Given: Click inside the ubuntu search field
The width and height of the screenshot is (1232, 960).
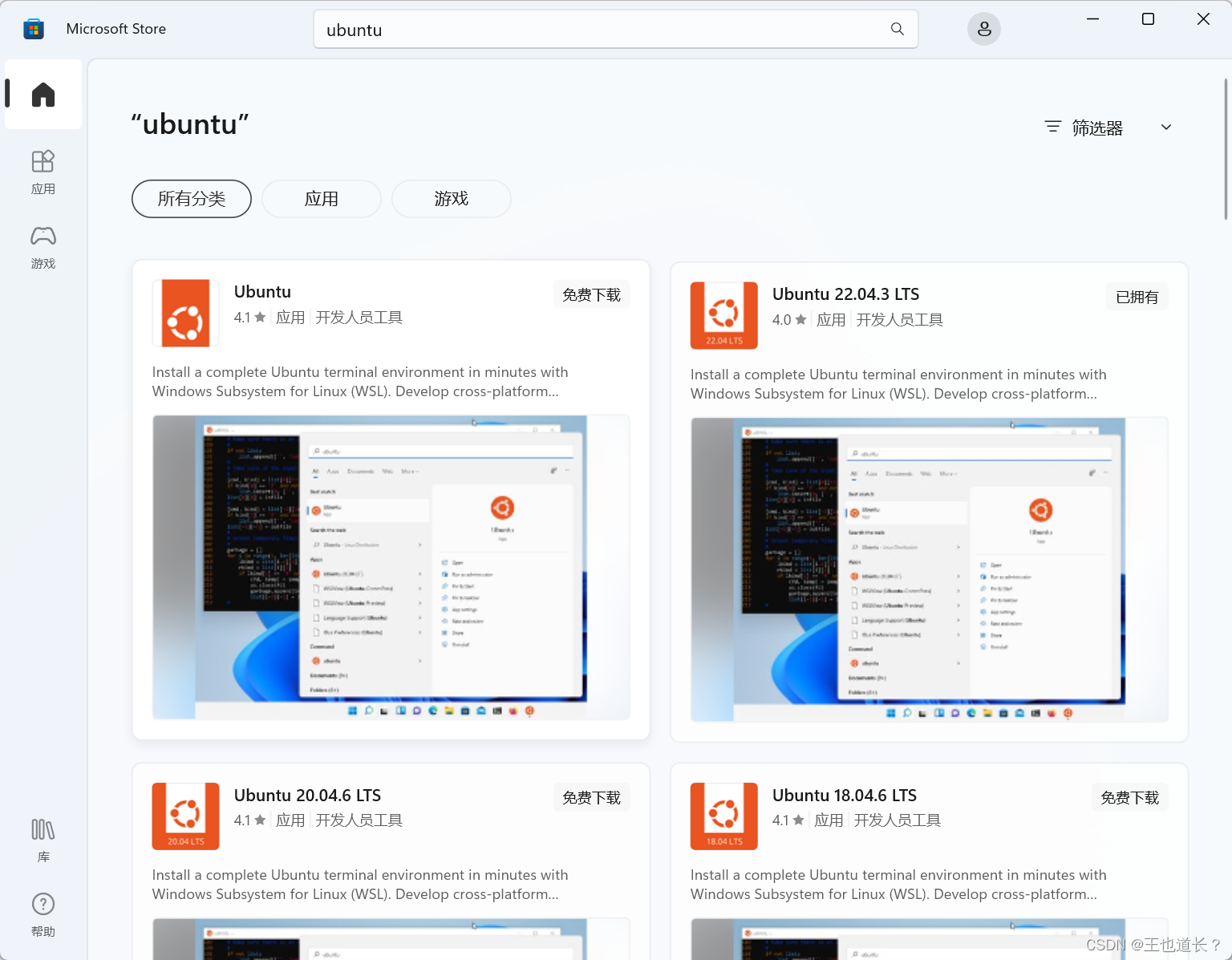Looking at the screenshot, I should pos(561,29).
